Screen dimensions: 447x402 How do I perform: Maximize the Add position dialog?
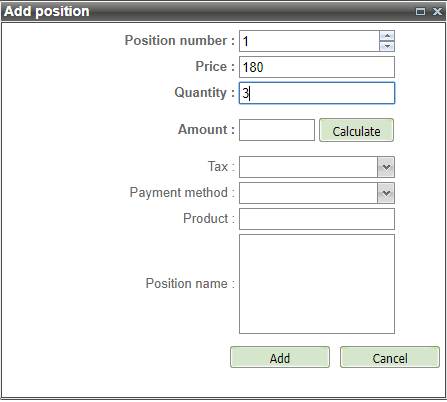click(x=420, y=12)
